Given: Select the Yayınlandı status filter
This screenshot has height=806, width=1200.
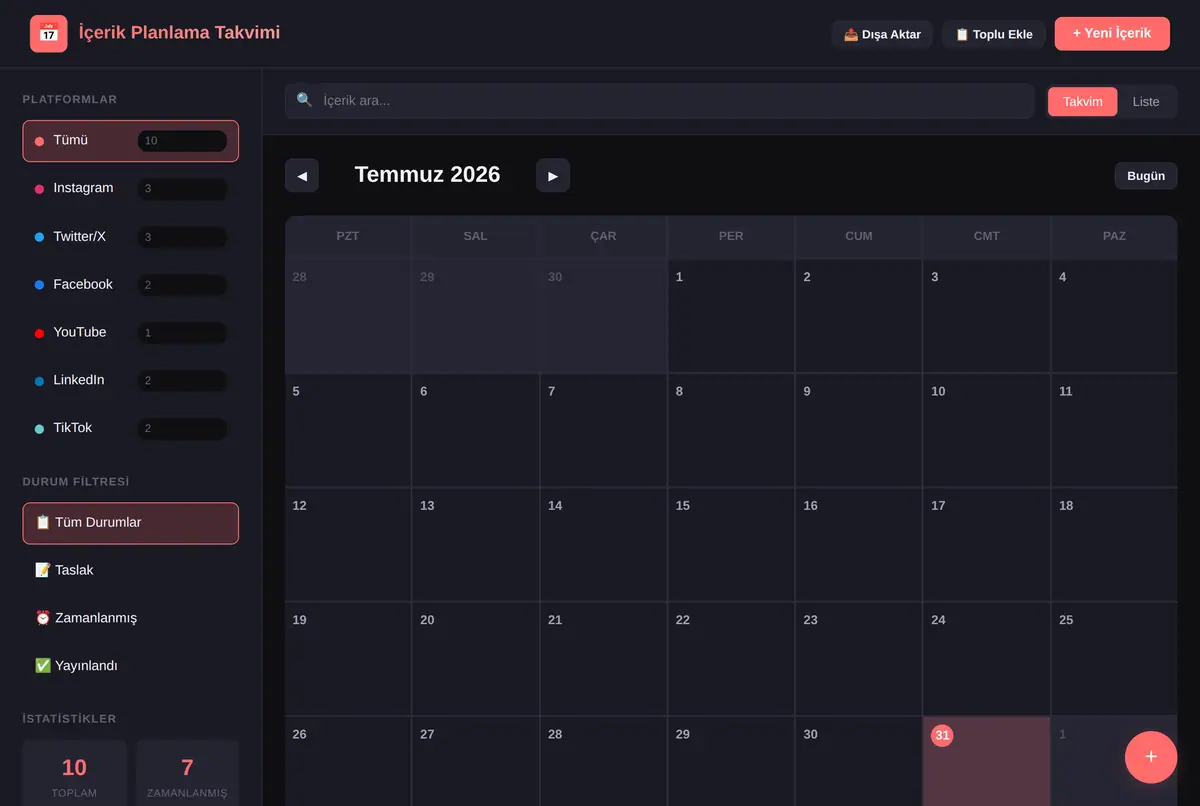Looking at the screenshot, I should 131,666.
